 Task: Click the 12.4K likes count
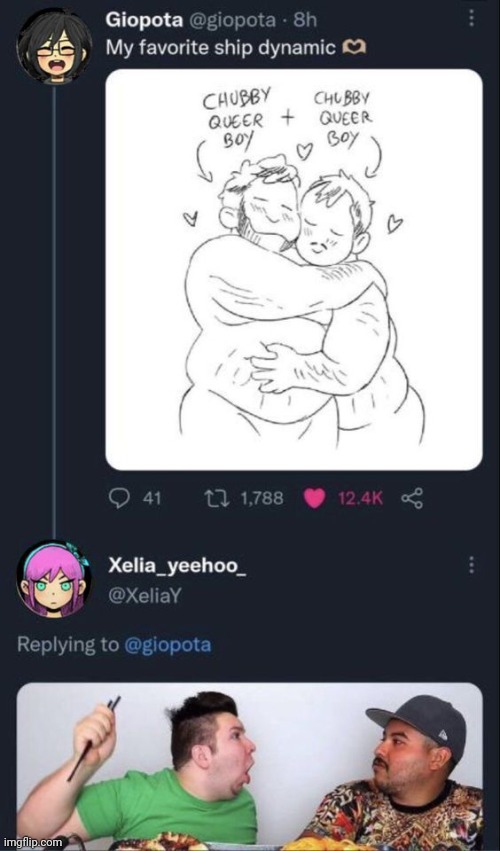point(360,498)
